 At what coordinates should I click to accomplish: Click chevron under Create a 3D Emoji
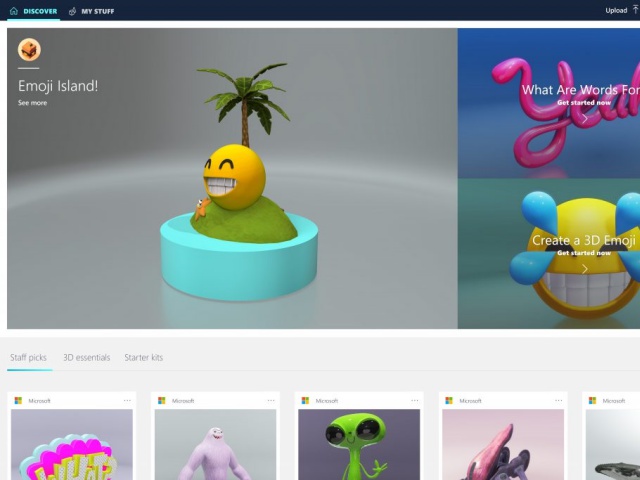coord(584,268)
